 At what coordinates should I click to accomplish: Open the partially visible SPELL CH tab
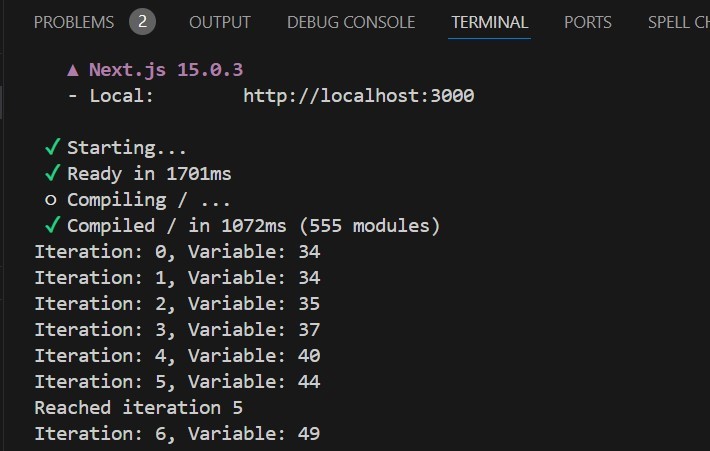coord(678,21)
